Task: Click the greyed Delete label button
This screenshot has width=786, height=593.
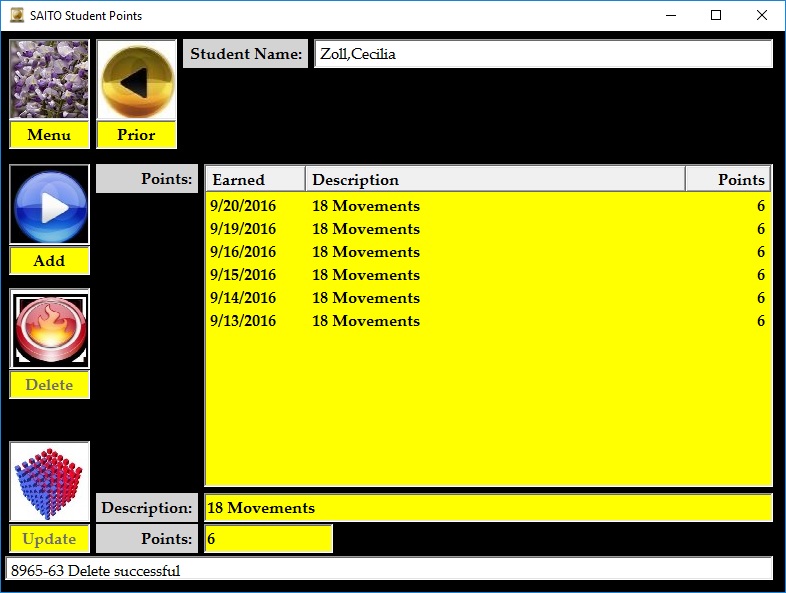Action: pyautogui.click(x=49, y=385)
